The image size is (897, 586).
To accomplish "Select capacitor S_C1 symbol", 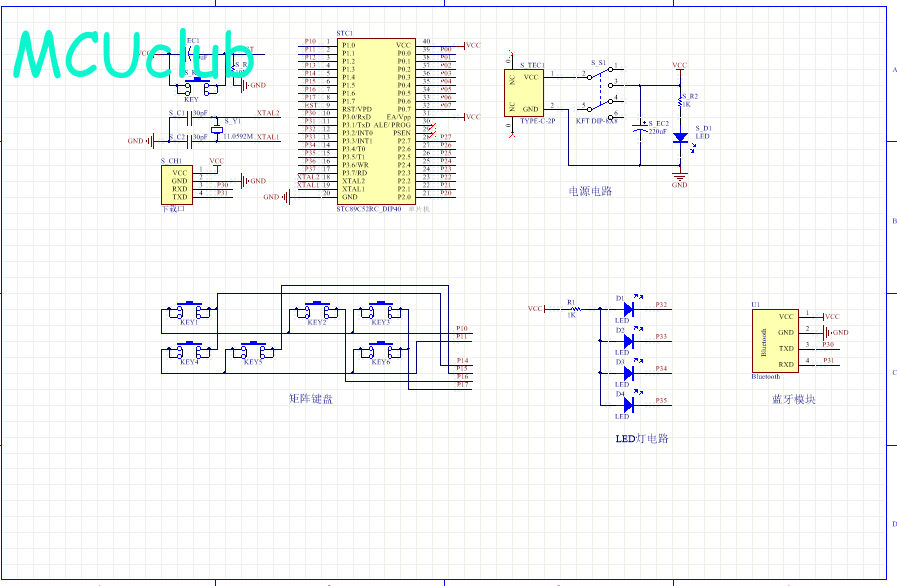I will tap(189, 117).
